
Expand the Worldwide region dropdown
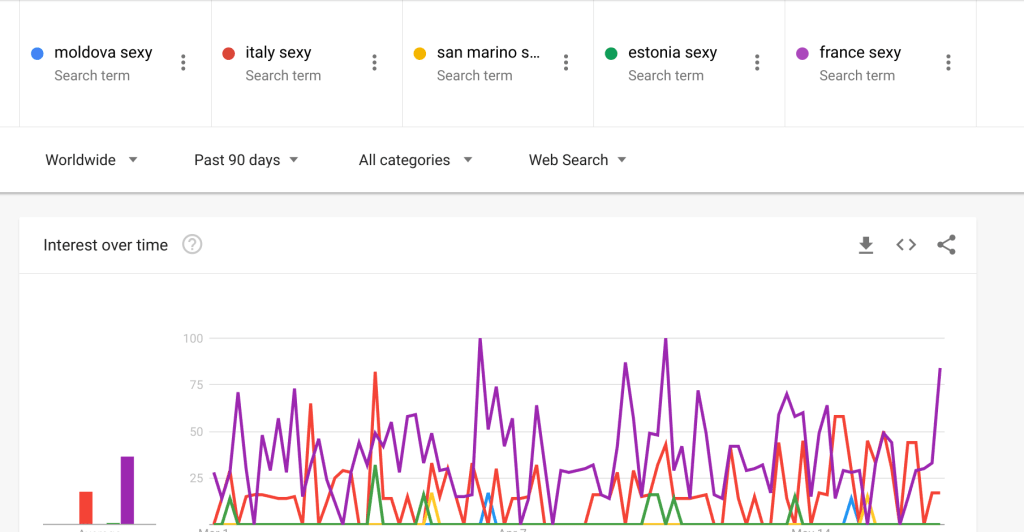pyautogui.click(x=91, y=160)
